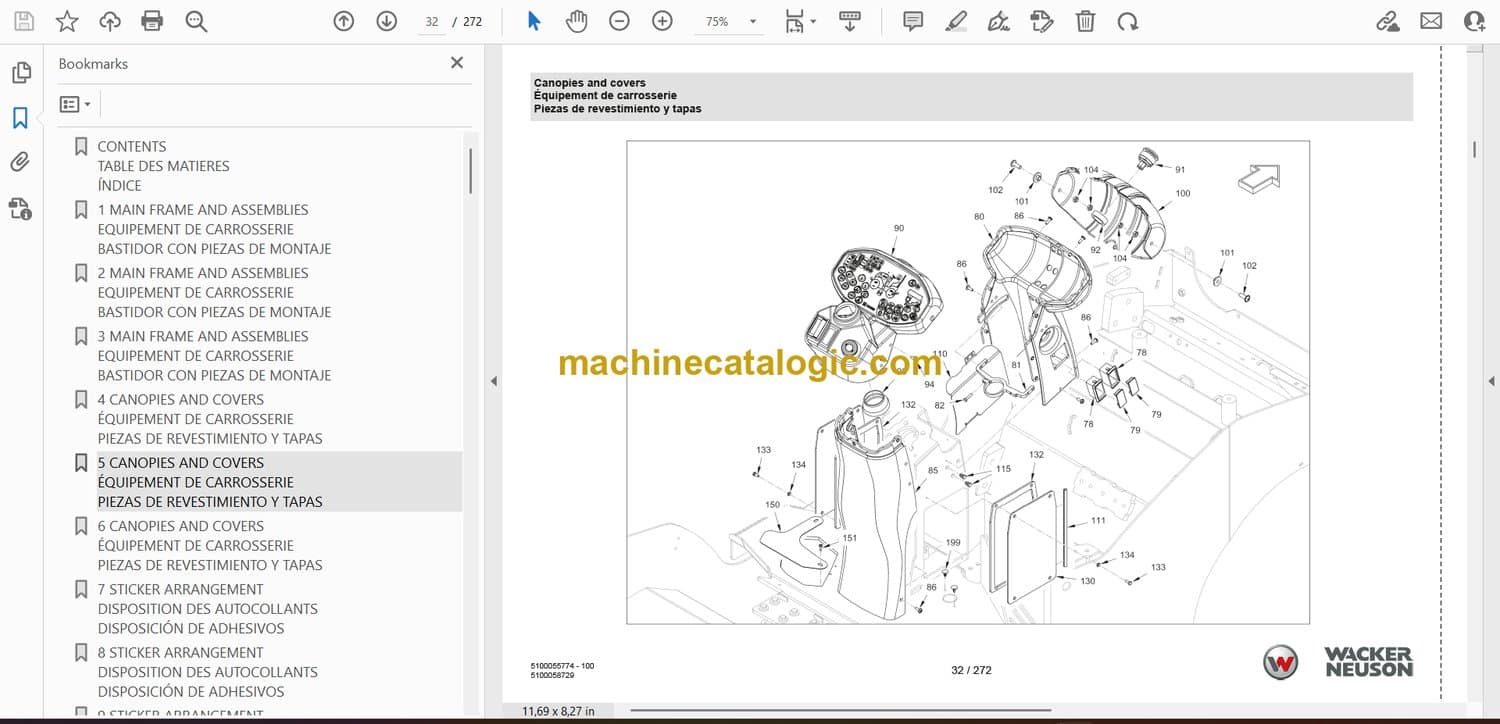
Task: Go to next page arrow
Action: 387,21
